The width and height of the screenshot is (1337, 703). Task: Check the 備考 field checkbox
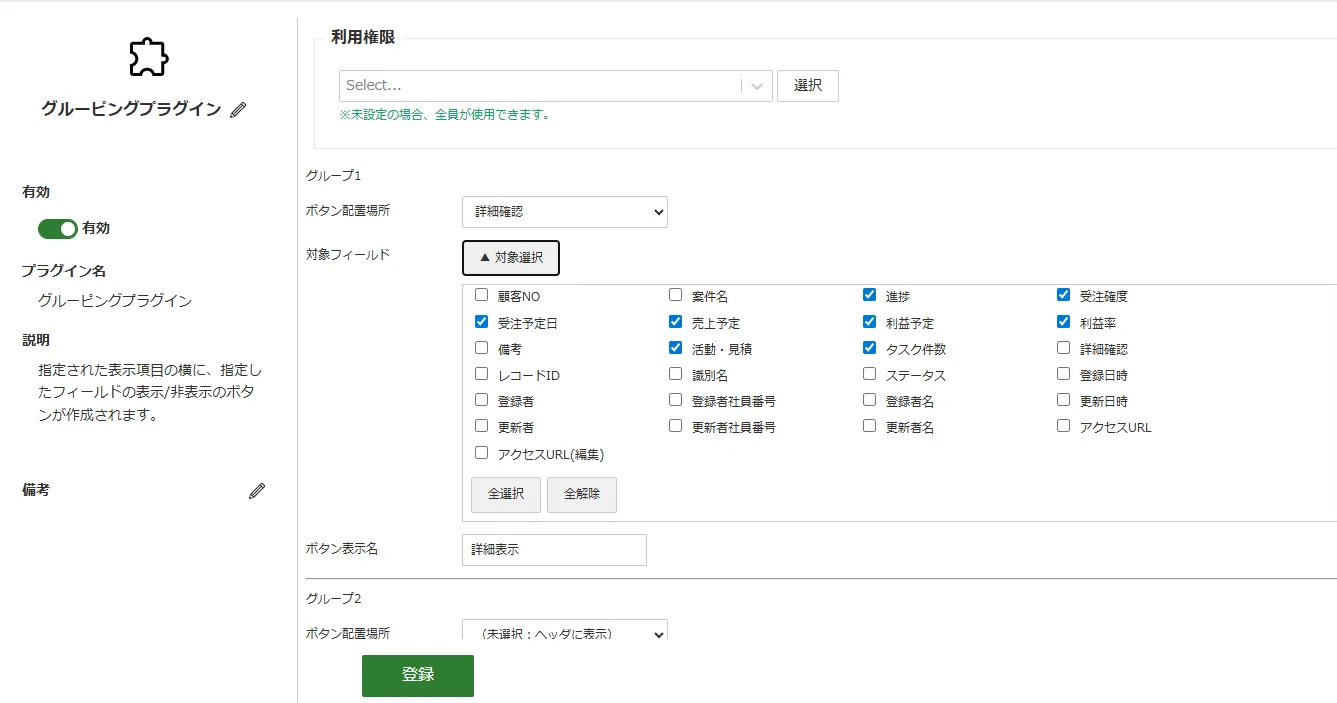point(481,348)
